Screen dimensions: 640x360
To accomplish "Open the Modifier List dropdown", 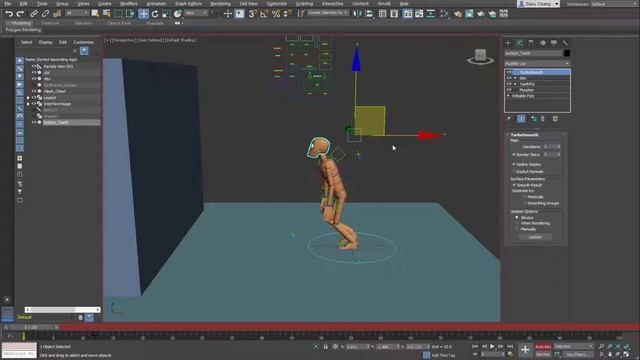I will point(537,64).
